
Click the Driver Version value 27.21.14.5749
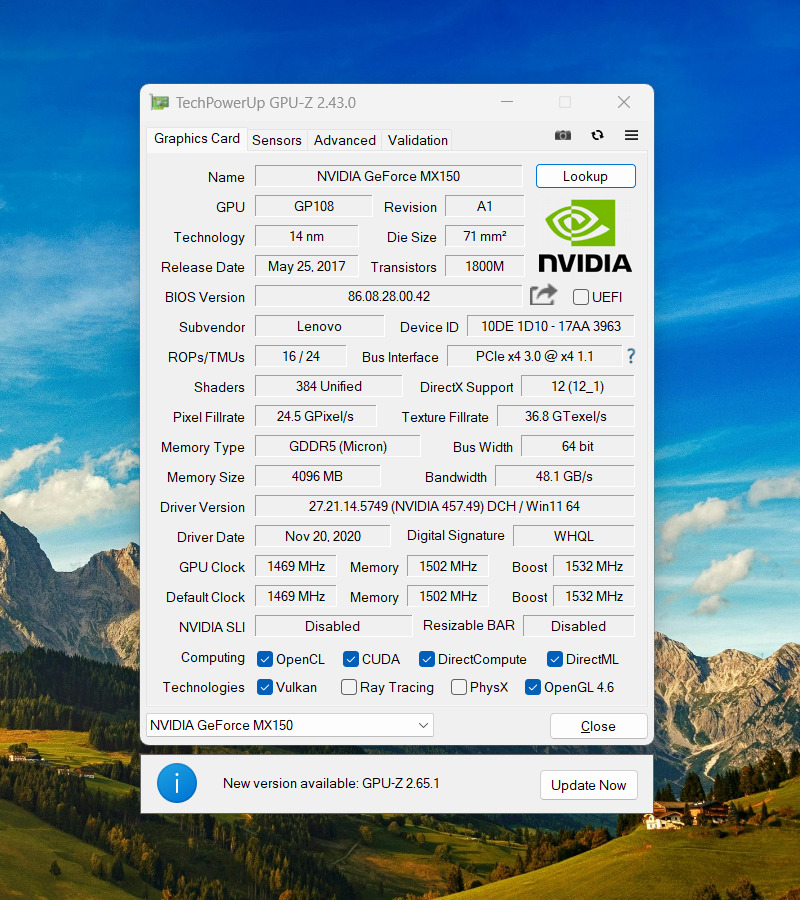pos(445,506)
